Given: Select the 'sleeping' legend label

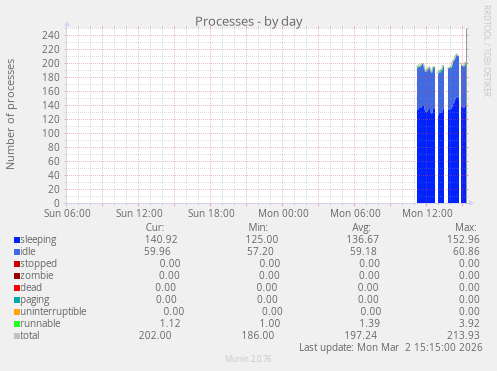Looking at the screenshot, I should pyautogui.click(x=38, y=240).
